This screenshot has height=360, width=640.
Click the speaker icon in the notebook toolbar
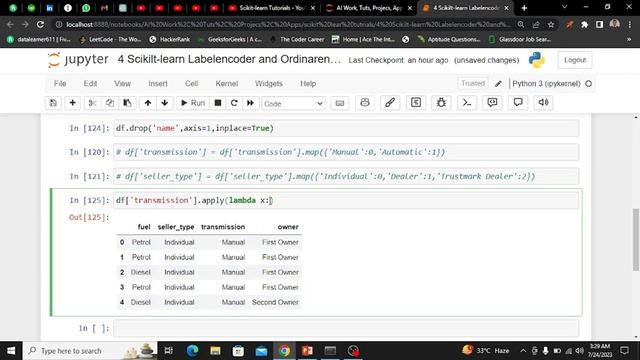click(543, 102)
